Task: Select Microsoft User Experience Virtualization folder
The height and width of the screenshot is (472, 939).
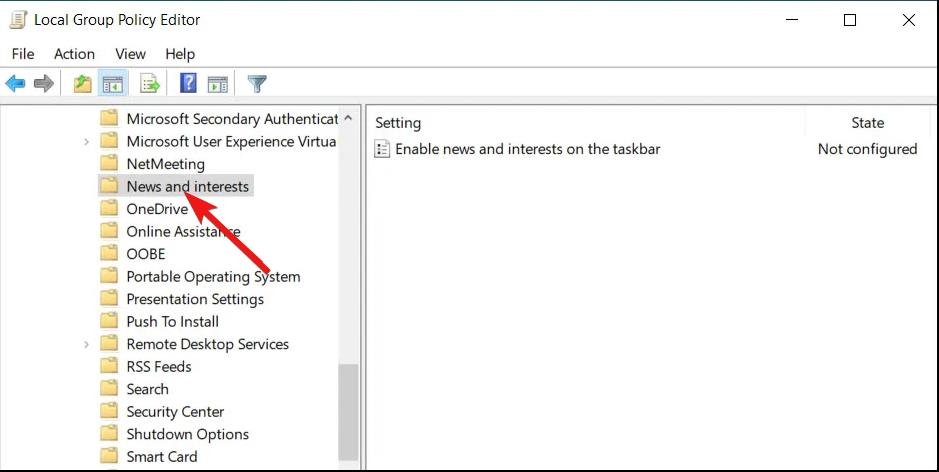Action: coord(231,141)
